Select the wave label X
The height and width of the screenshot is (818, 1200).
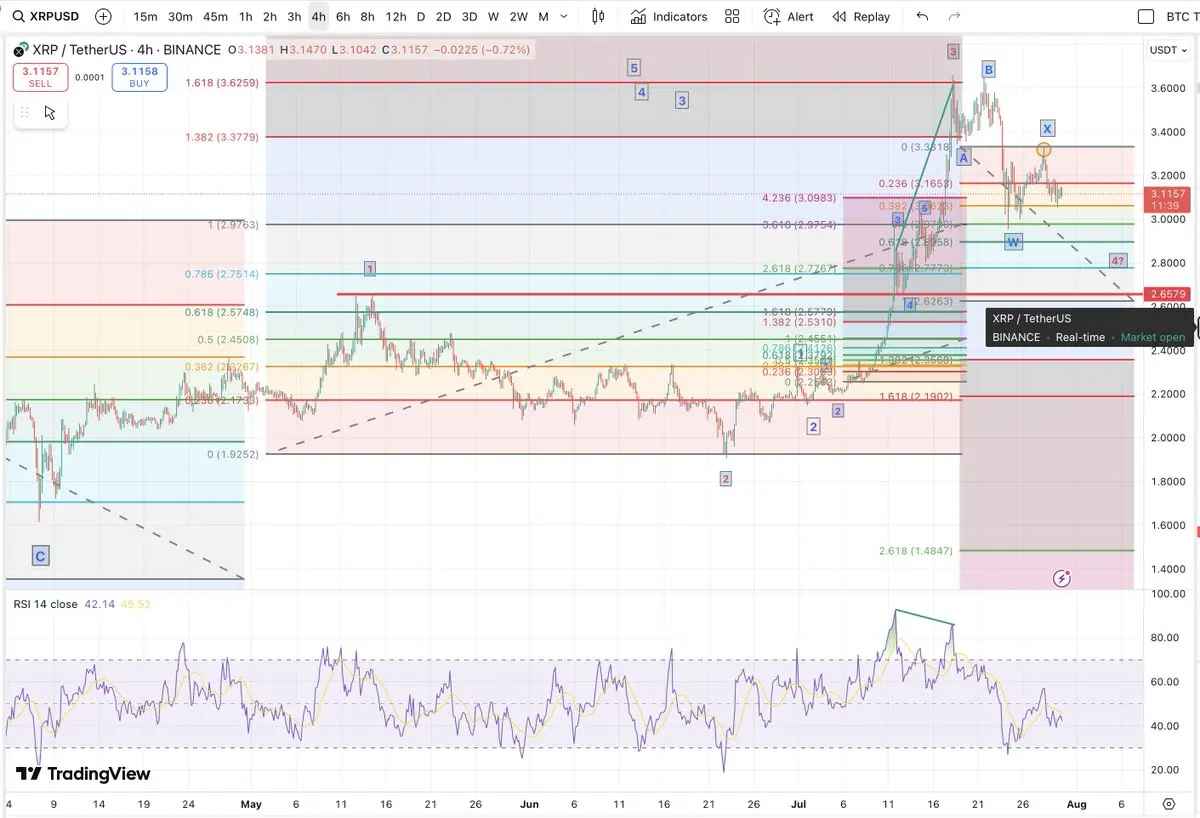pyautogui.click(x=1046, y=128)
